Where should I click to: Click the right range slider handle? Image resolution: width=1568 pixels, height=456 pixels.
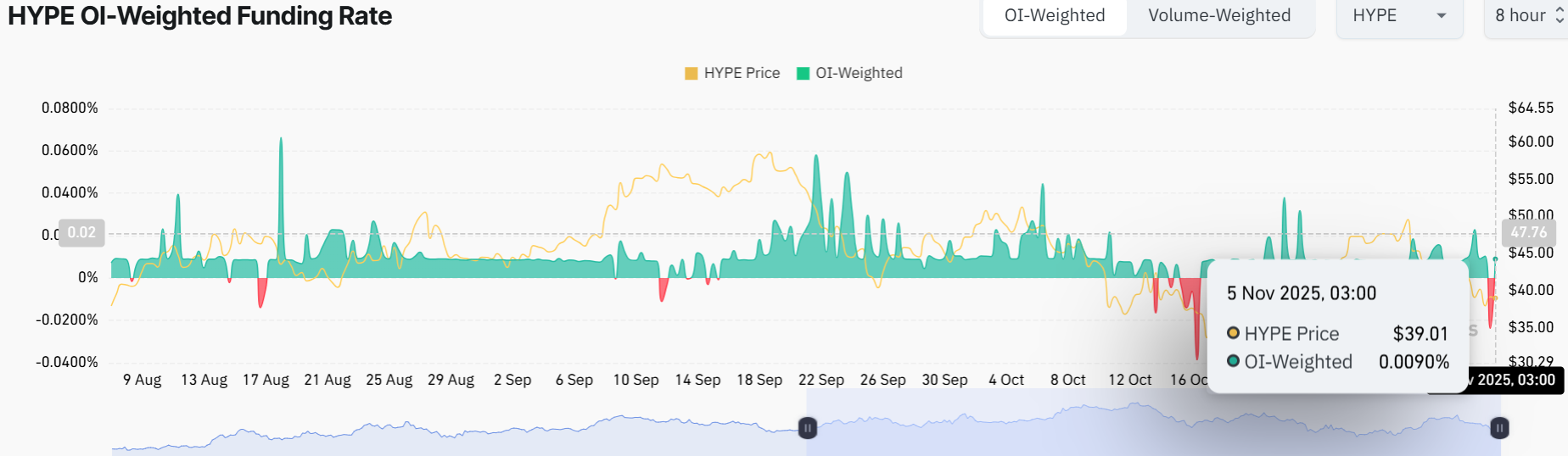click(x=1499, y=428)
